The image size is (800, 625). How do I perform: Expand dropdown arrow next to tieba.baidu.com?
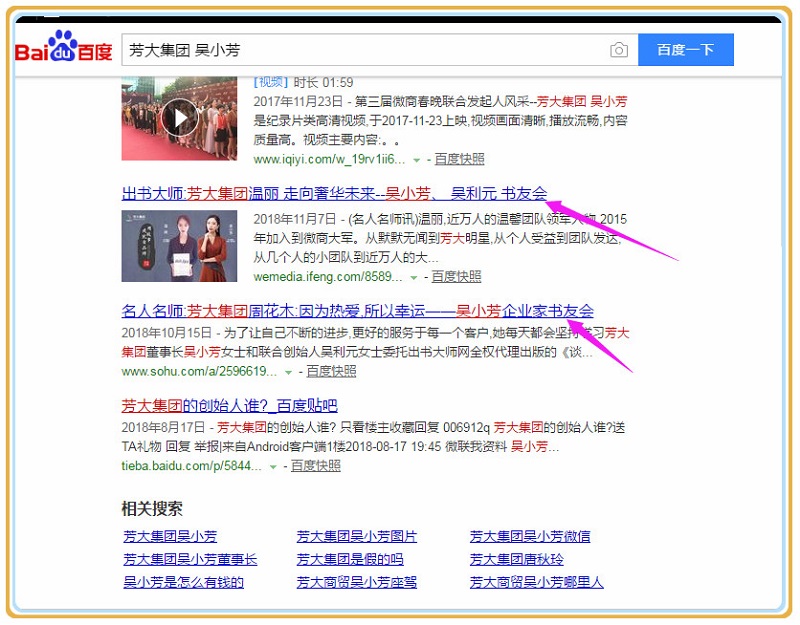point(273,467)
